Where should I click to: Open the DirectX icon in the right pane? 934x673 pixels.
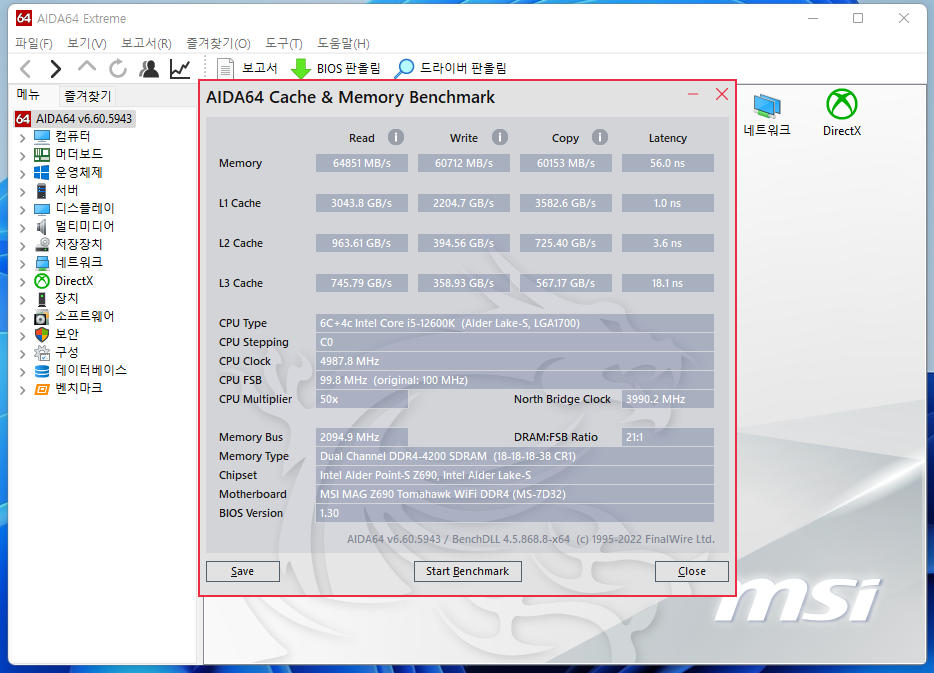tap(842, 104)
